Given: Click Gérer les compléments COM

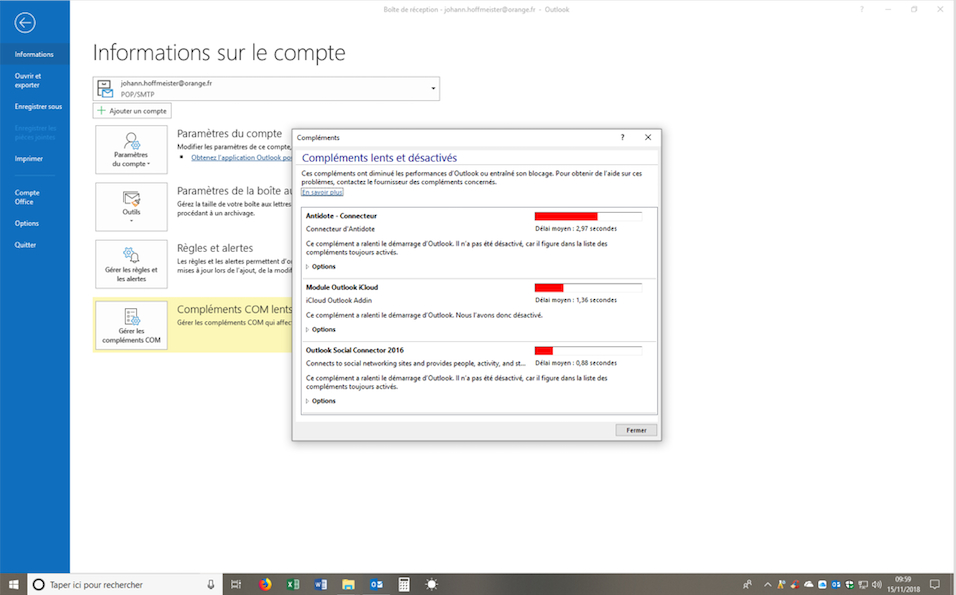Looking at the screenshot, I should tap(131, 325).
